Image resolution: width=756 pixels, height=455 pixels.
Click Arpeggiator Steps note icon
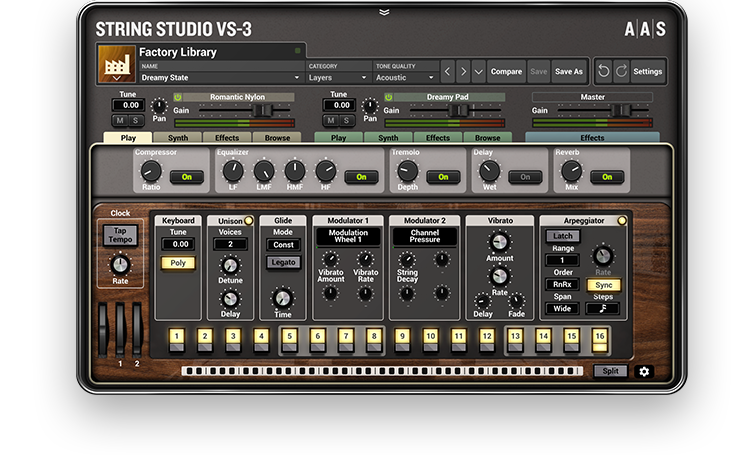point(603,308)
